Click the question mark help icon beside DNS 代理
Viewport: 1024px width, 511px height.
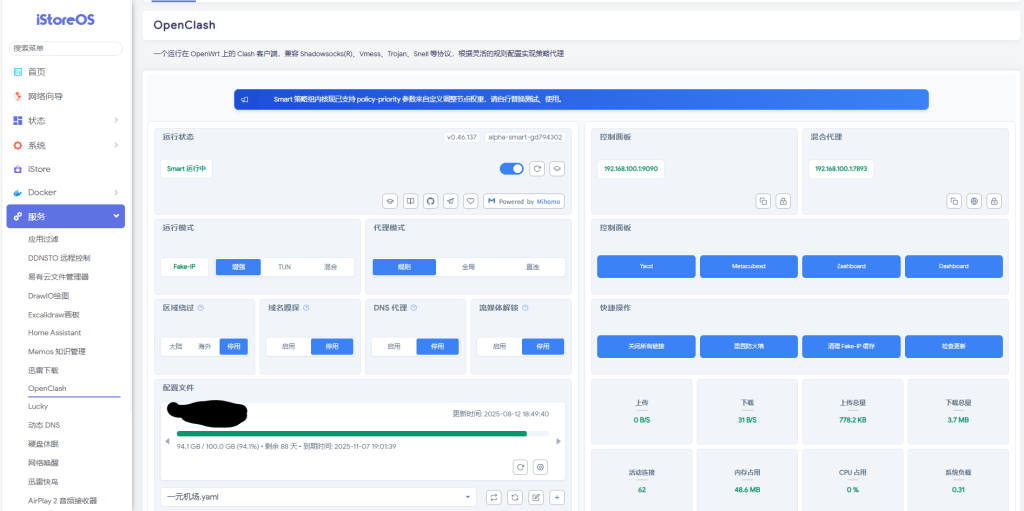[x=413, y=307]
